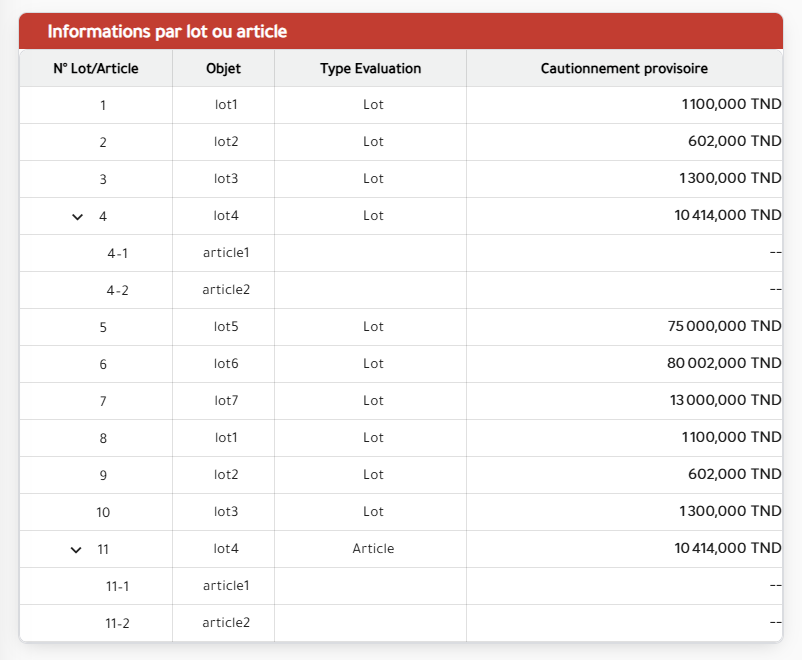Screen dimensions: 802x660
Task: Select row number 9 cell
Action: pos(103,475)
